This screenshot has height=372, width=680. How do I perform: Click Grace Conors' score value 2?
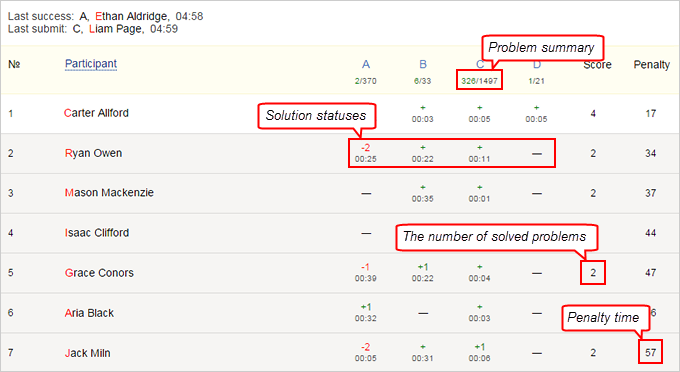[x=593, y=273]
